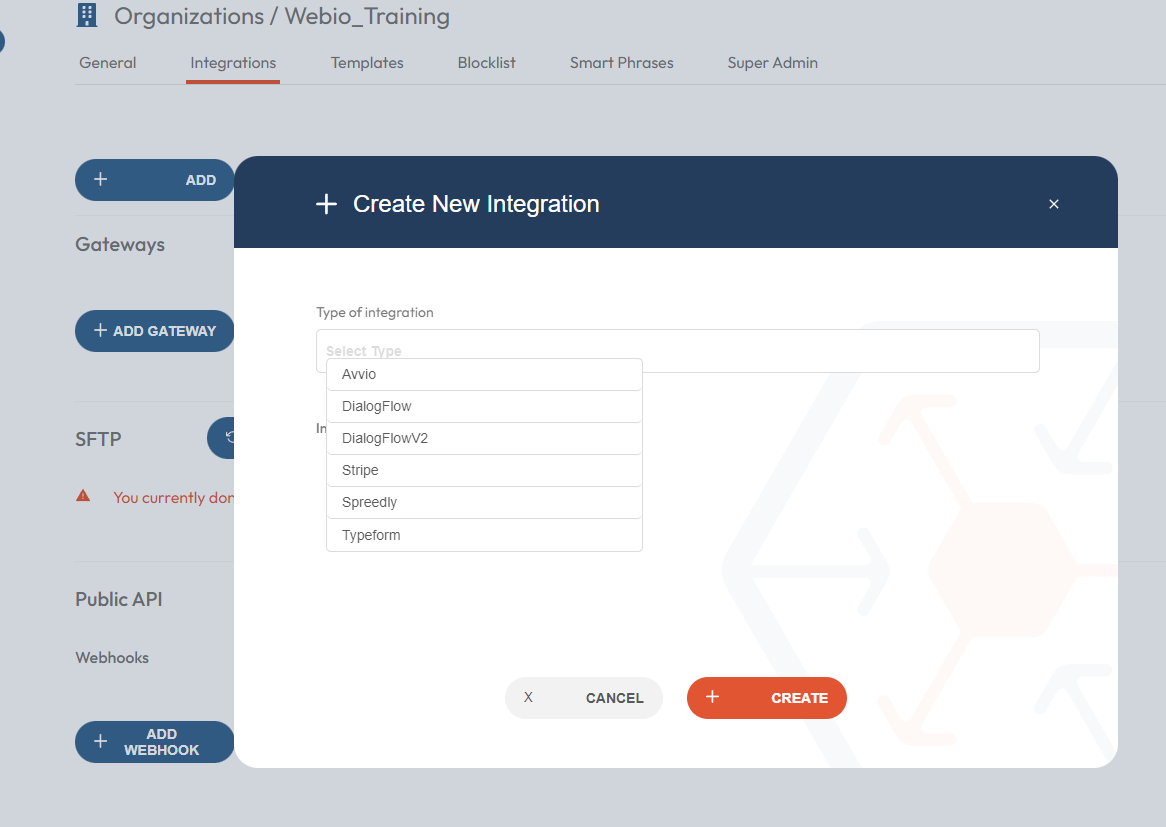Click the Create New Integration title text

click(476, 204)
